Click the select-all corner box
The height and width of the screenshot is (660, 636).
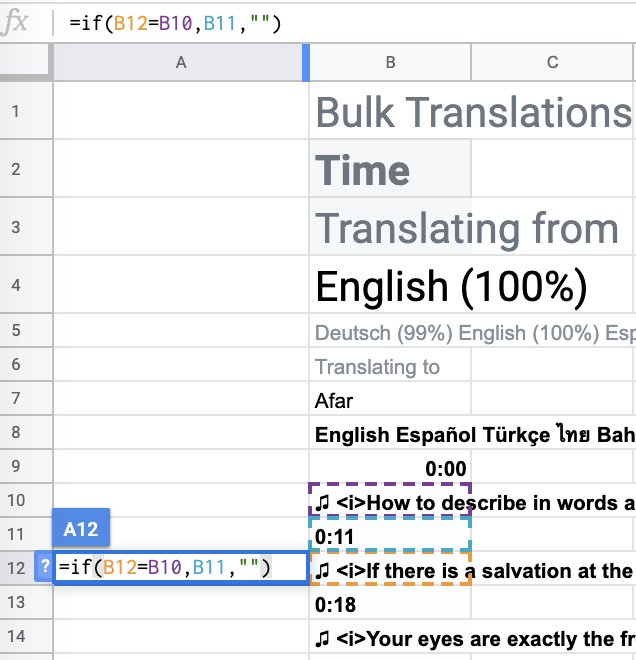(26, 62)
